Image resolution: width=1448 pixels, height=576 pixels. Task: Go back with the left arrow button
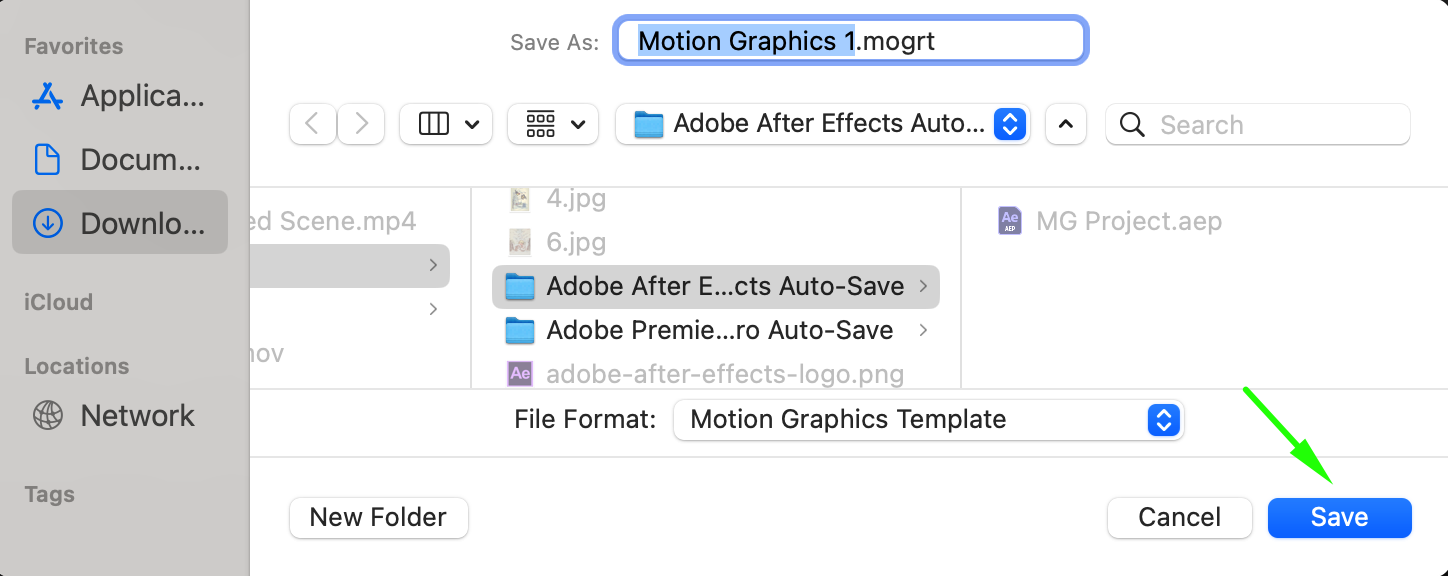[x=313, y=125]
